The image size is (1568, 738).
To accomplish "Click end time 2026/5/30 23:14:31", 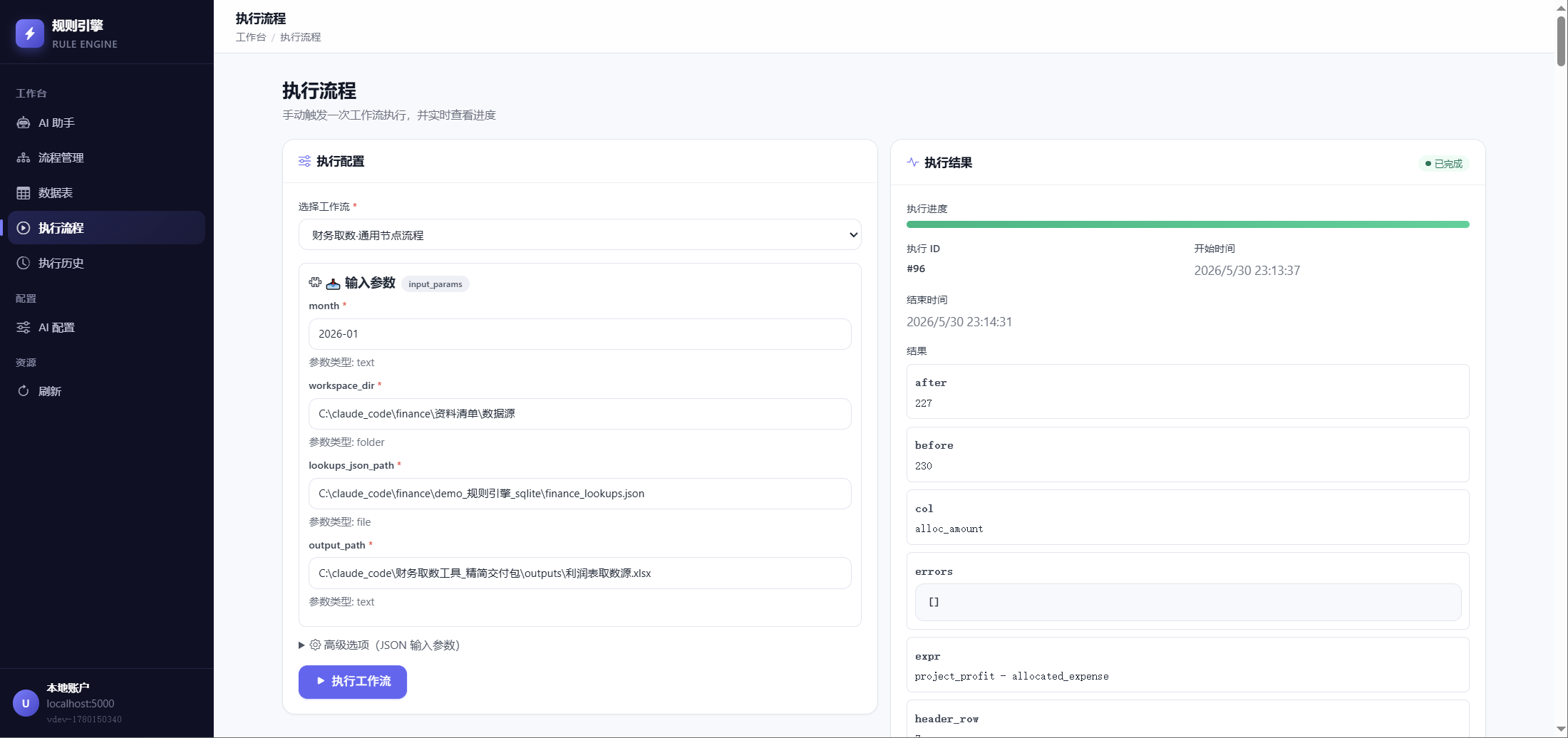I will point(959,322).
